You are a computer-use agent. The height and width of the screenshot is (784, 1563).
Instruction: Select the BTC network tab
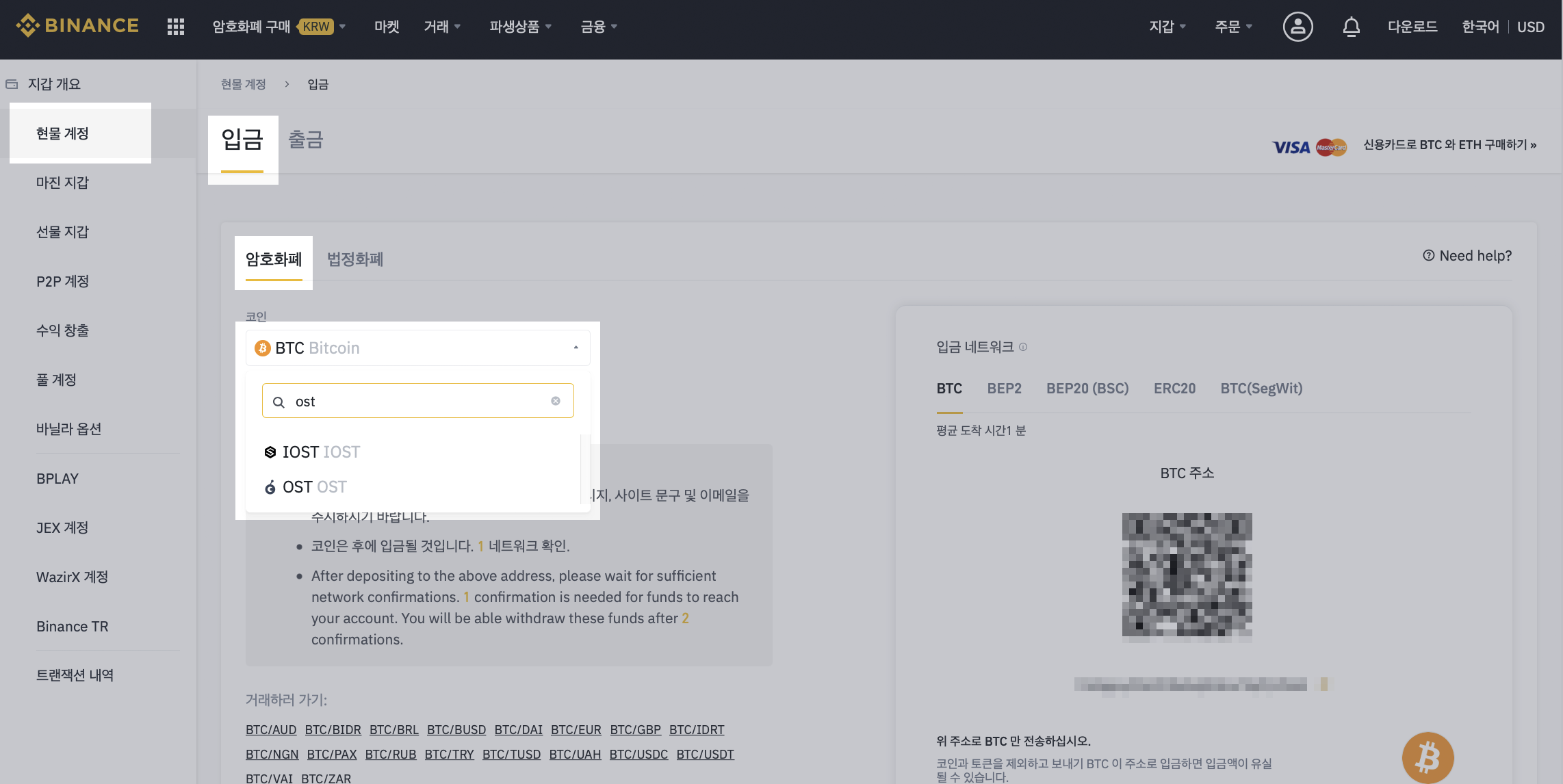click(x=949, y=389)
